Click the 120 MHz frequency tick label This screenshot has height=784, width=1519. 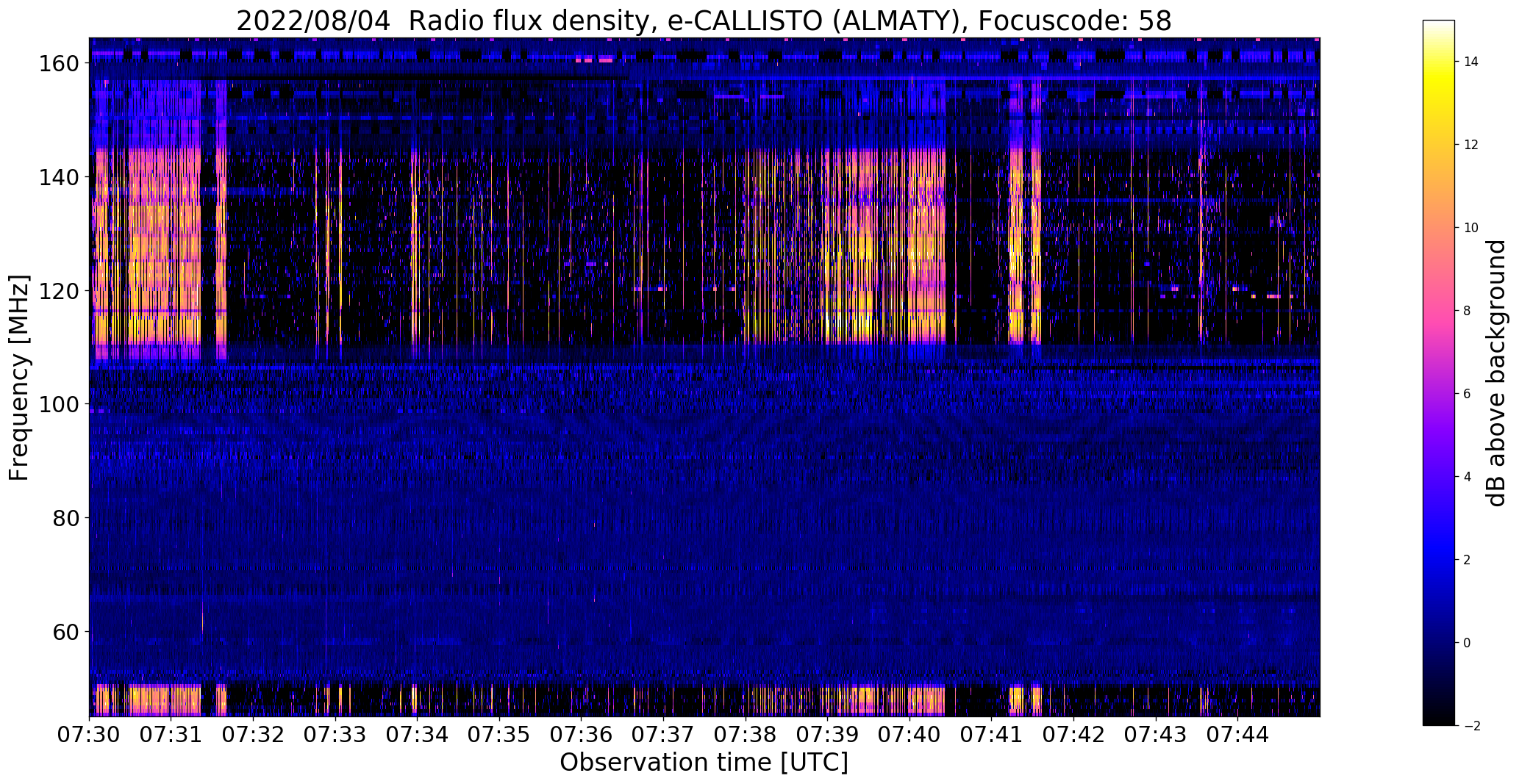point(58,291)
